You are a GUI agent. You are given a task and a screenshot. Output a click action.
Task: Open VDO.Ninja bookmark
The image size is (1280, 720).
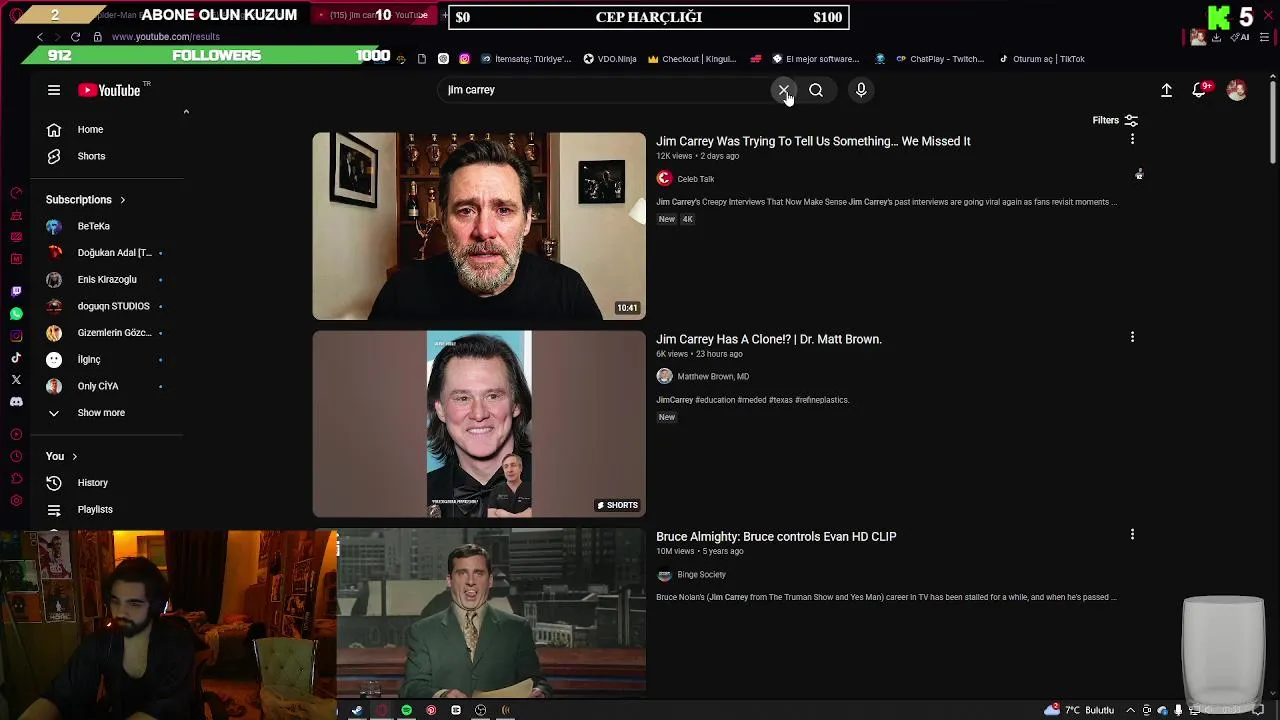click(x=610, y=59)
